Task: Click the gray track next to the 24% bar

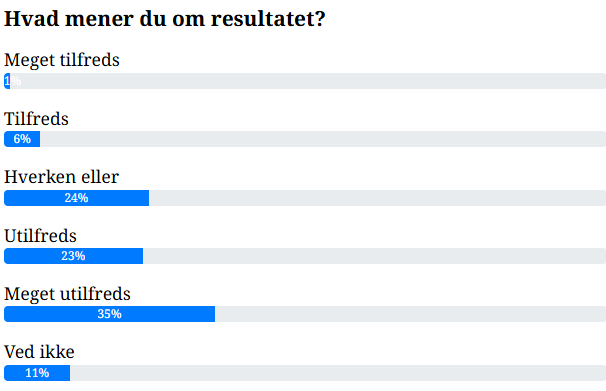Action: coord(378,198)
